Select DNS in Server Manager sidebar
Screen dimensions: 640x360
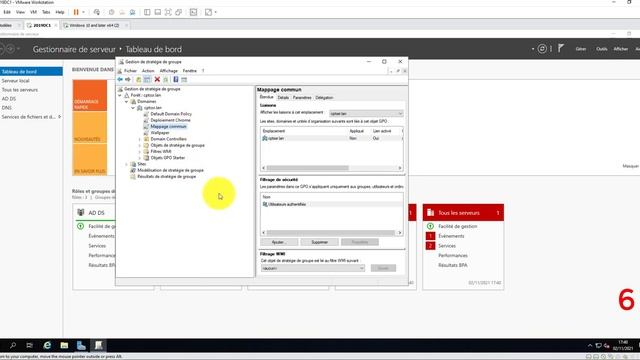pyautogui.click(x=7, y=108)
